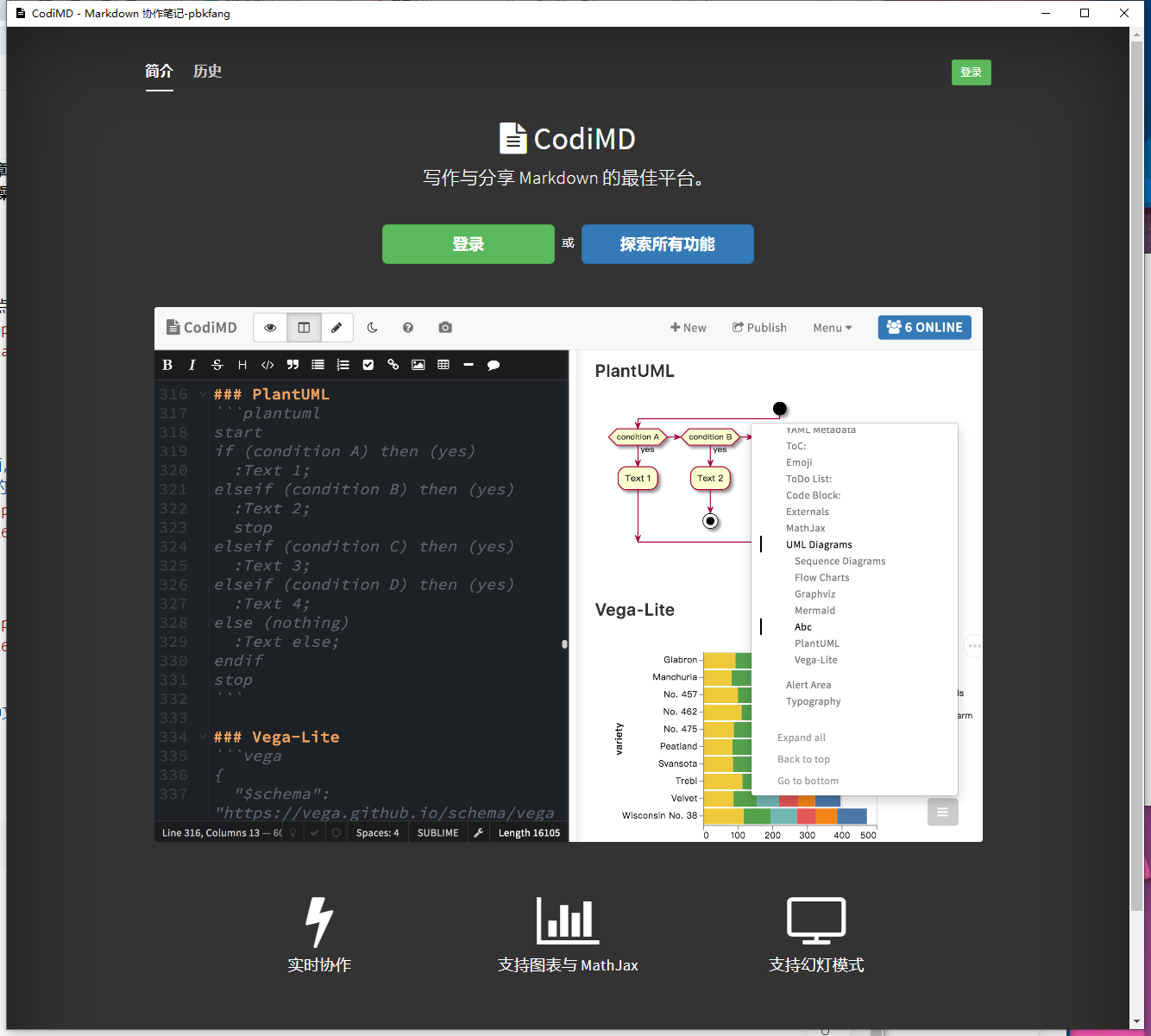This screenshot has height=1036, width=1151.
Task: Collapse the PlantUML heading fold arrow
Action: point(203,394)
